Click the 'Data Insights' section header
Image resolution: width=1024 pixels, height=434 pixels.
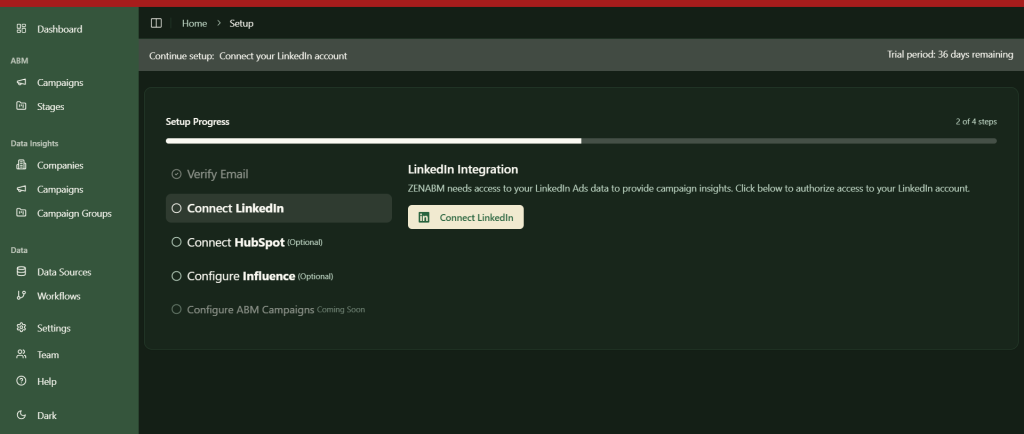pyautogui.click(x=35, y=144)
